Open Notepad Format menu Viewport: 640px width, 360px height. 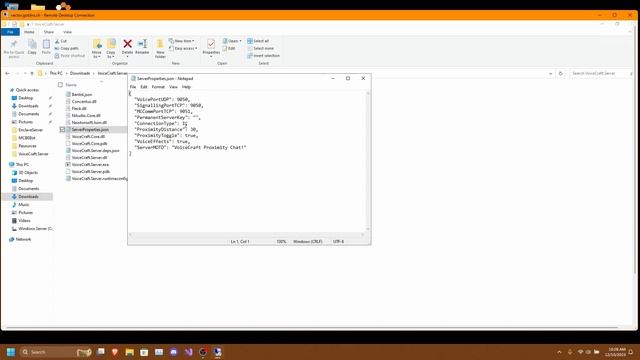(x=158, y=87)
